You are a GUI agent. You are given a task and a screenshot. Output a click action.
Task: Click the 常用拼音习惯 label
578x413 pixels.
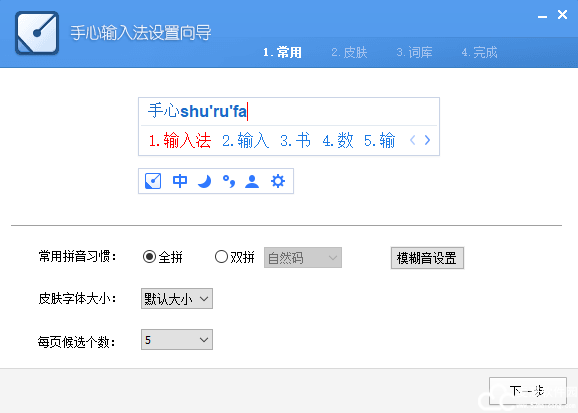77,256
